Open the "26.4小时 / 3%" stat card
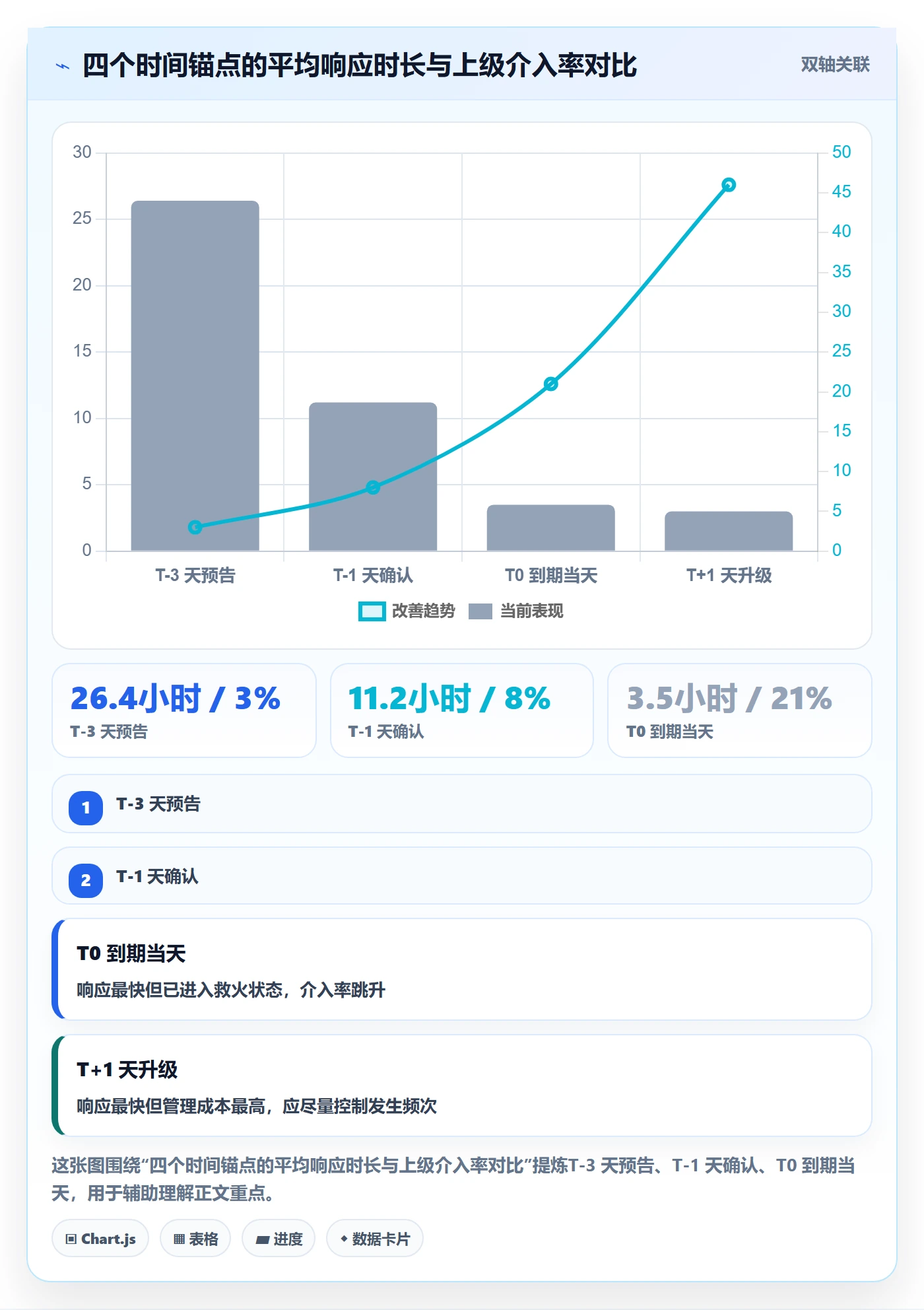Viewport: 924px width, 1310px height. (x=184, y=710)
